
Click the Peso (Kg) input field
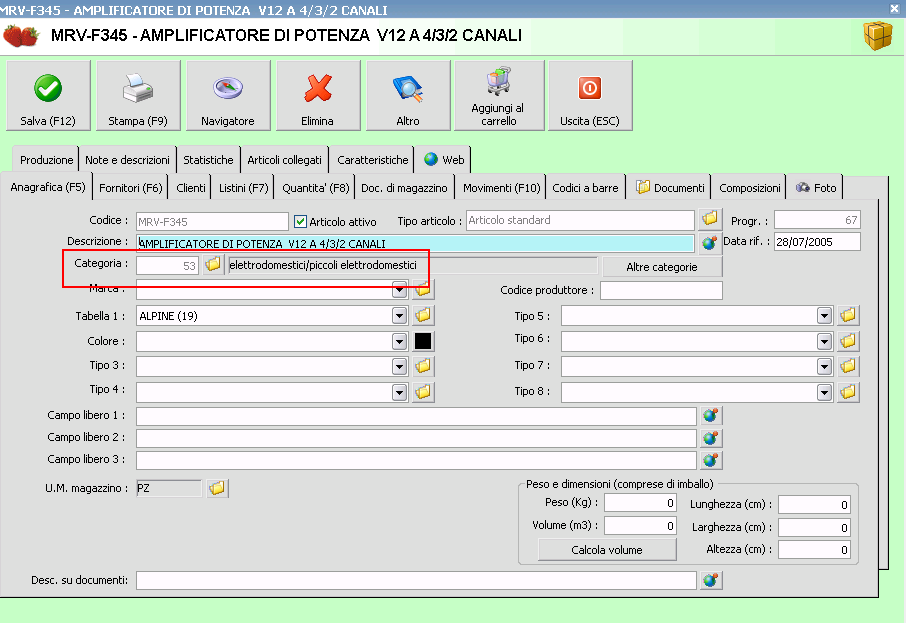640,503
